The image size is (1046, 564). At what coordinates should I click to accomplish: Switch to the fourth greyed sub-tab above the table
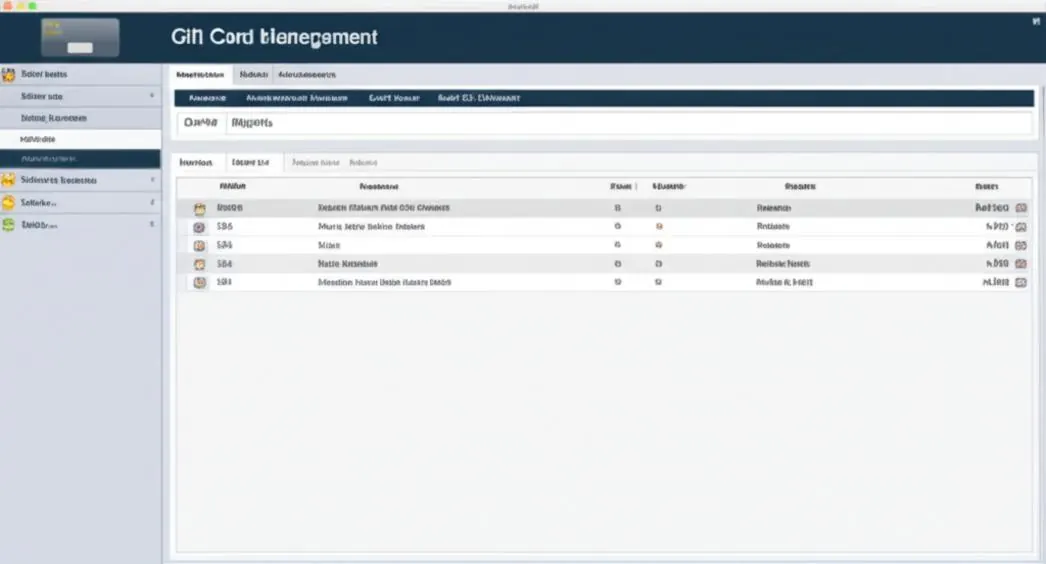tap(364, 163)
